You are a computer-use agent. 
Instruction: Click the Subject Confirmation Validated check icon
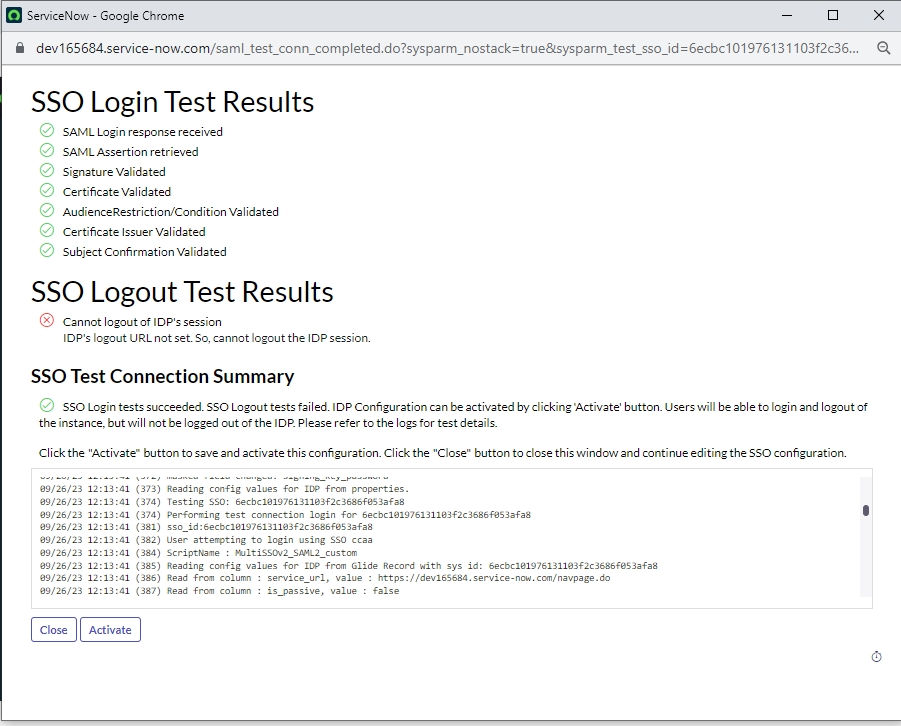[x=46, y=250]
